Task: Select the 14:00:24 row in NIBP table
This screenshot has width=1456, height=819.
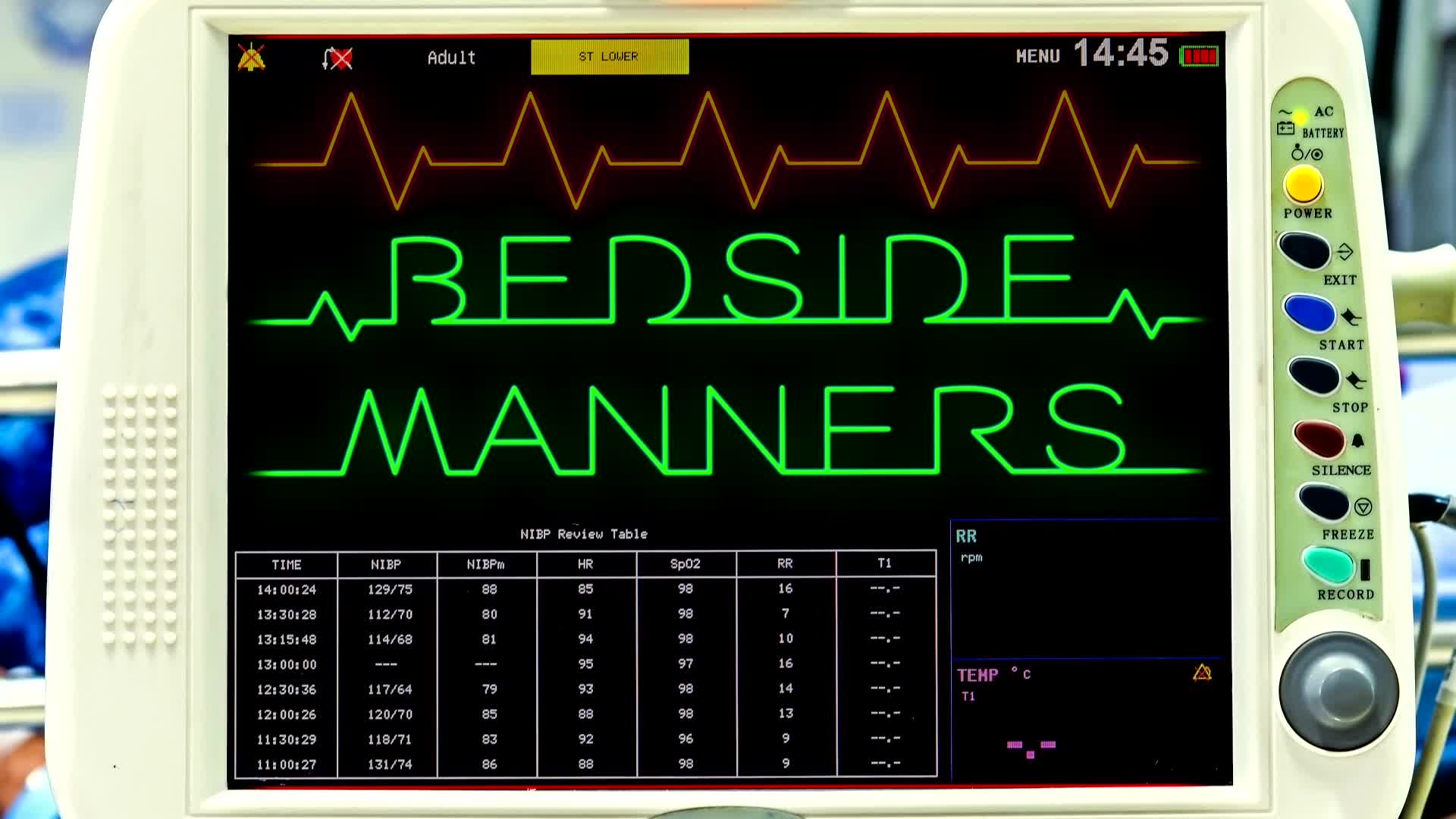Action: [x=287, y=589]
